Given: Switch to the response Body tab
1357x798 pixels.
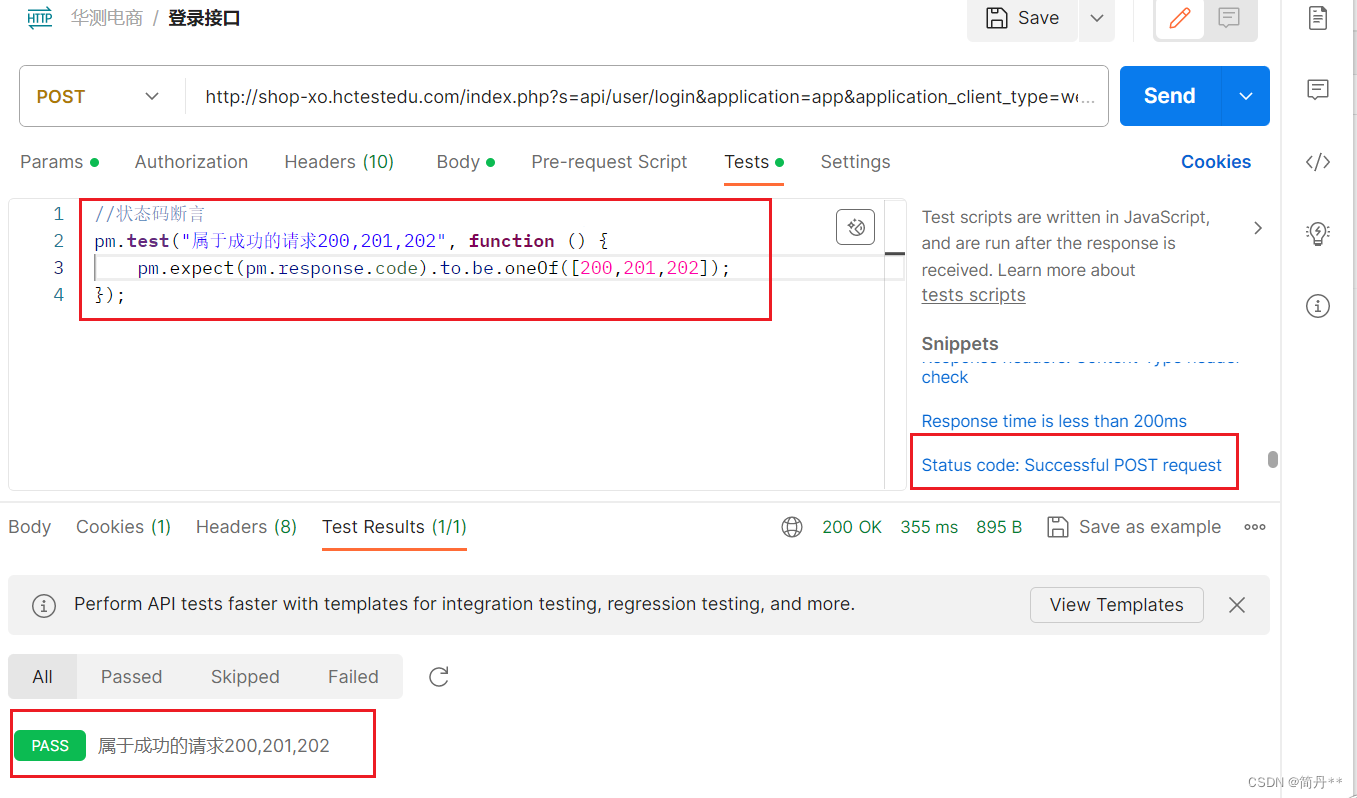Looking at the screenshot, I should point(29,527).
